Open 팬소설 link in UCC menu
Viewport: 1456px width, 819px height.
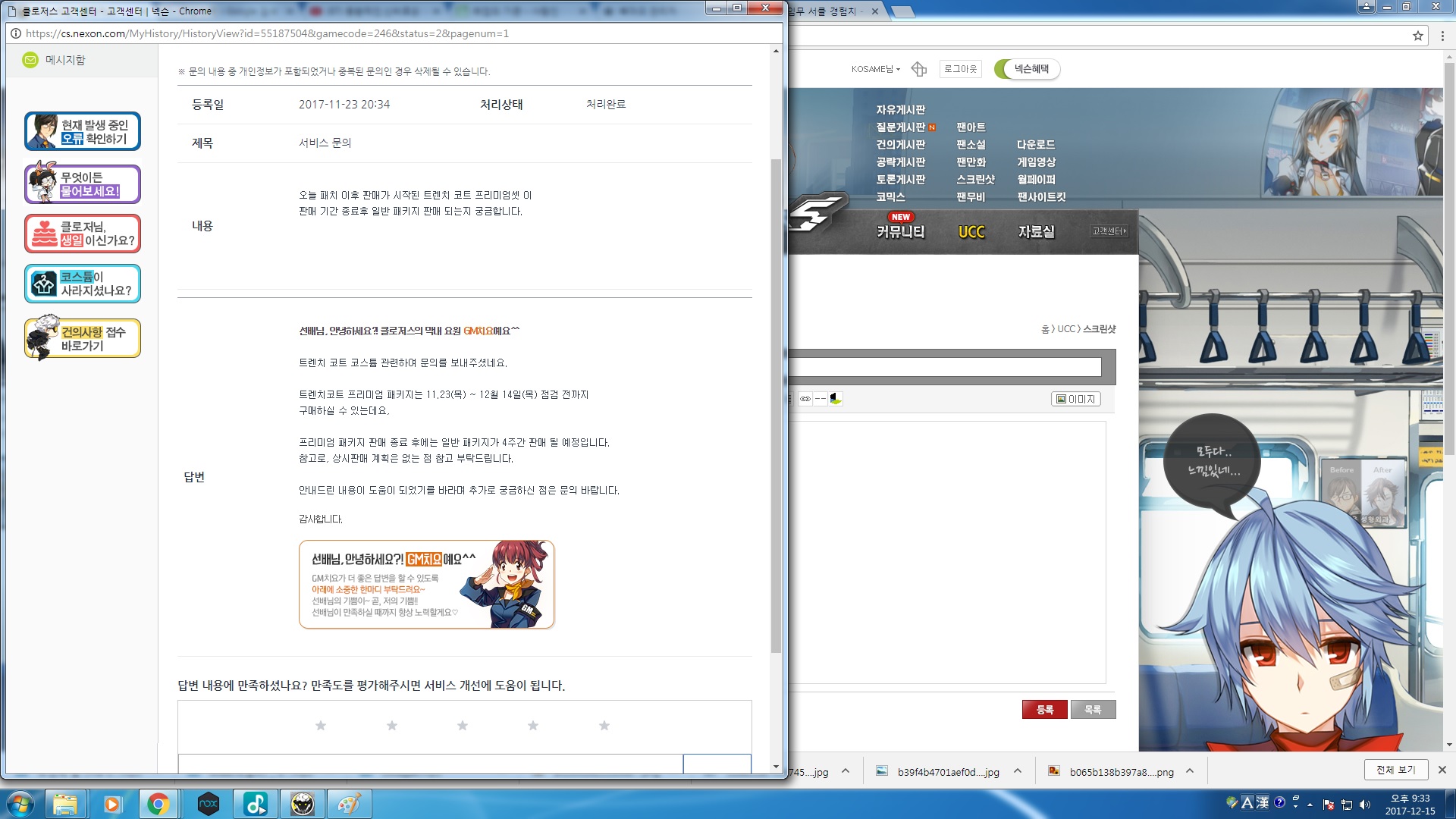(971, 145)
